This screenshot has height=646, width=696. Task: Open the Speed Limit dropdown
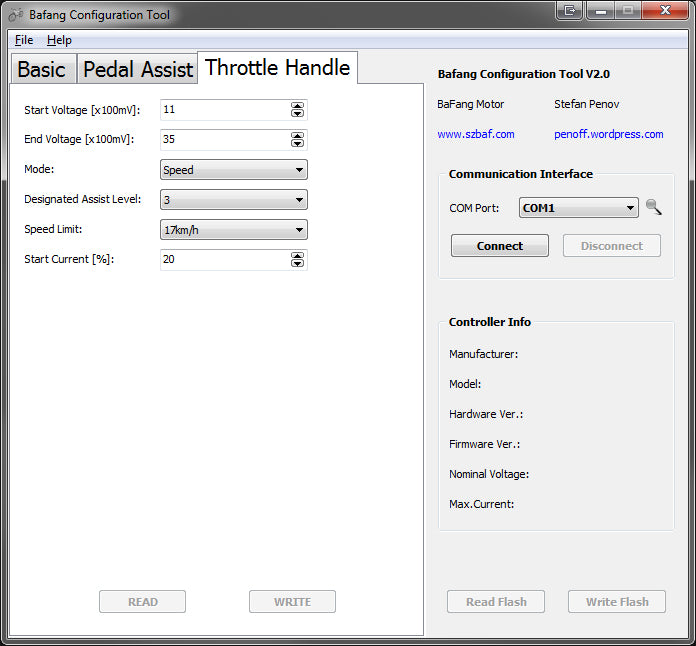point(233,230)
